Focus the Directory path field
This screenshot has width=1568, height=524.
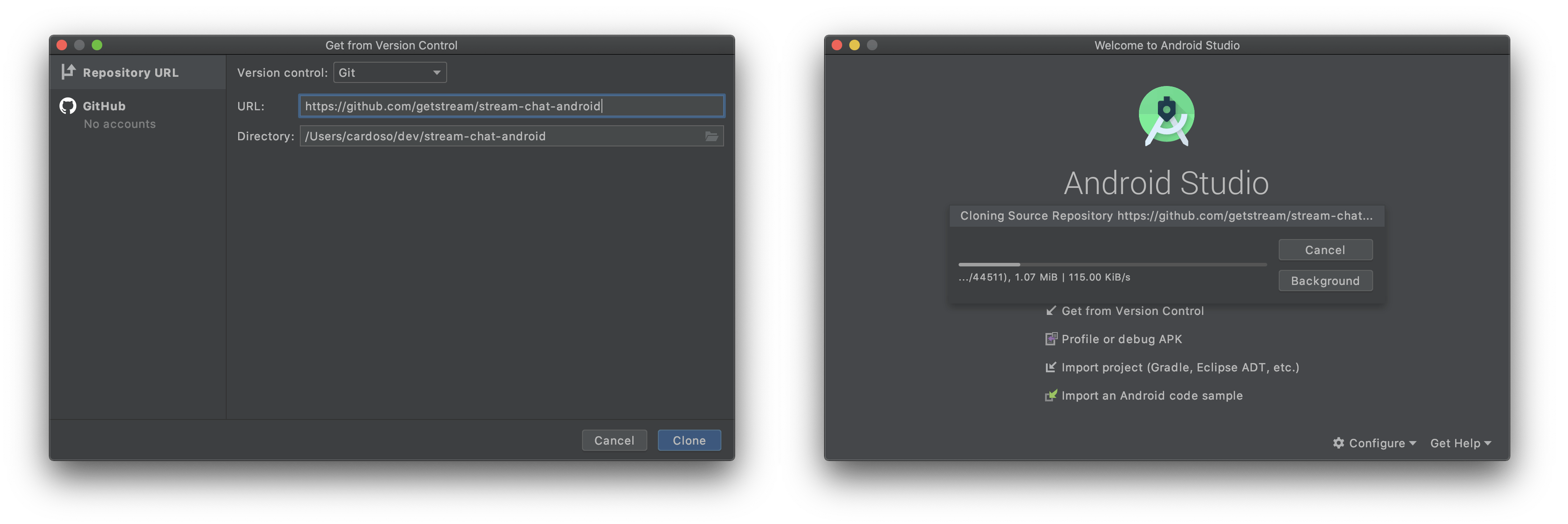click(511, 136)
